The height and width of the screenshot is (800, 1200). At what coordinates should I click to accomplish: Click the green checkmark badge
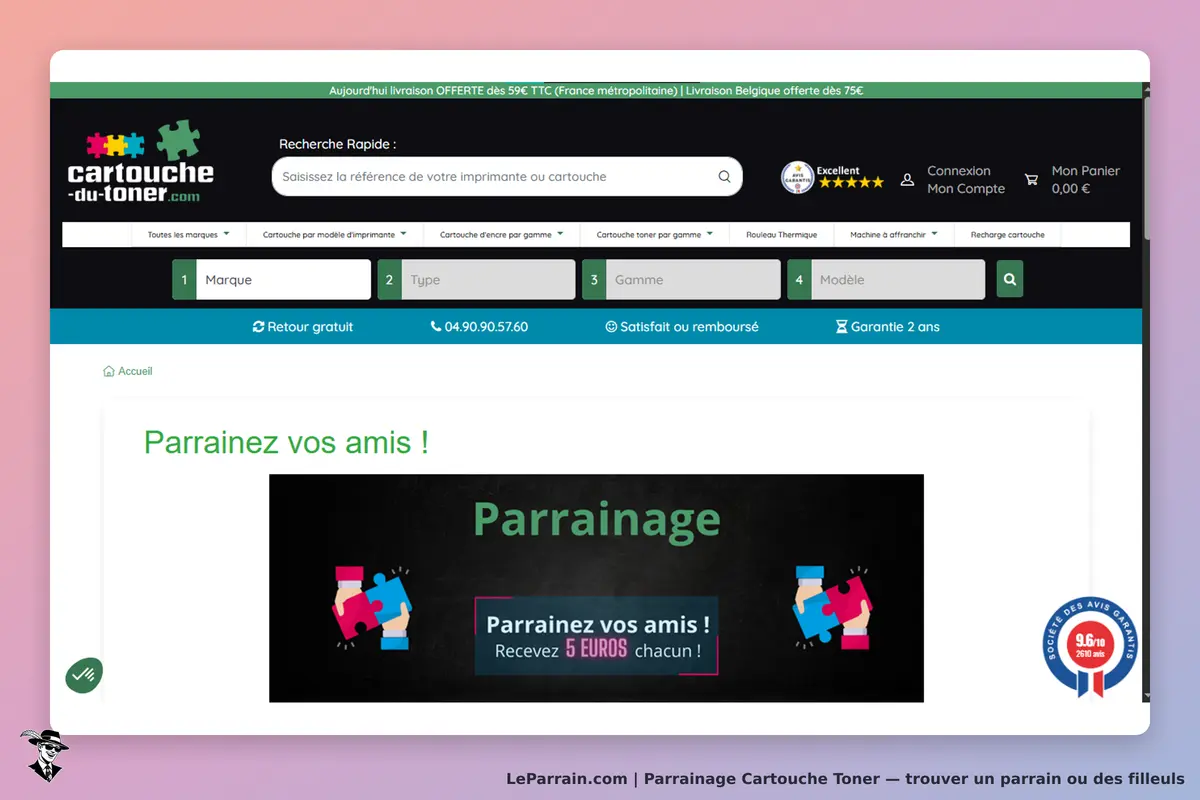84,675
